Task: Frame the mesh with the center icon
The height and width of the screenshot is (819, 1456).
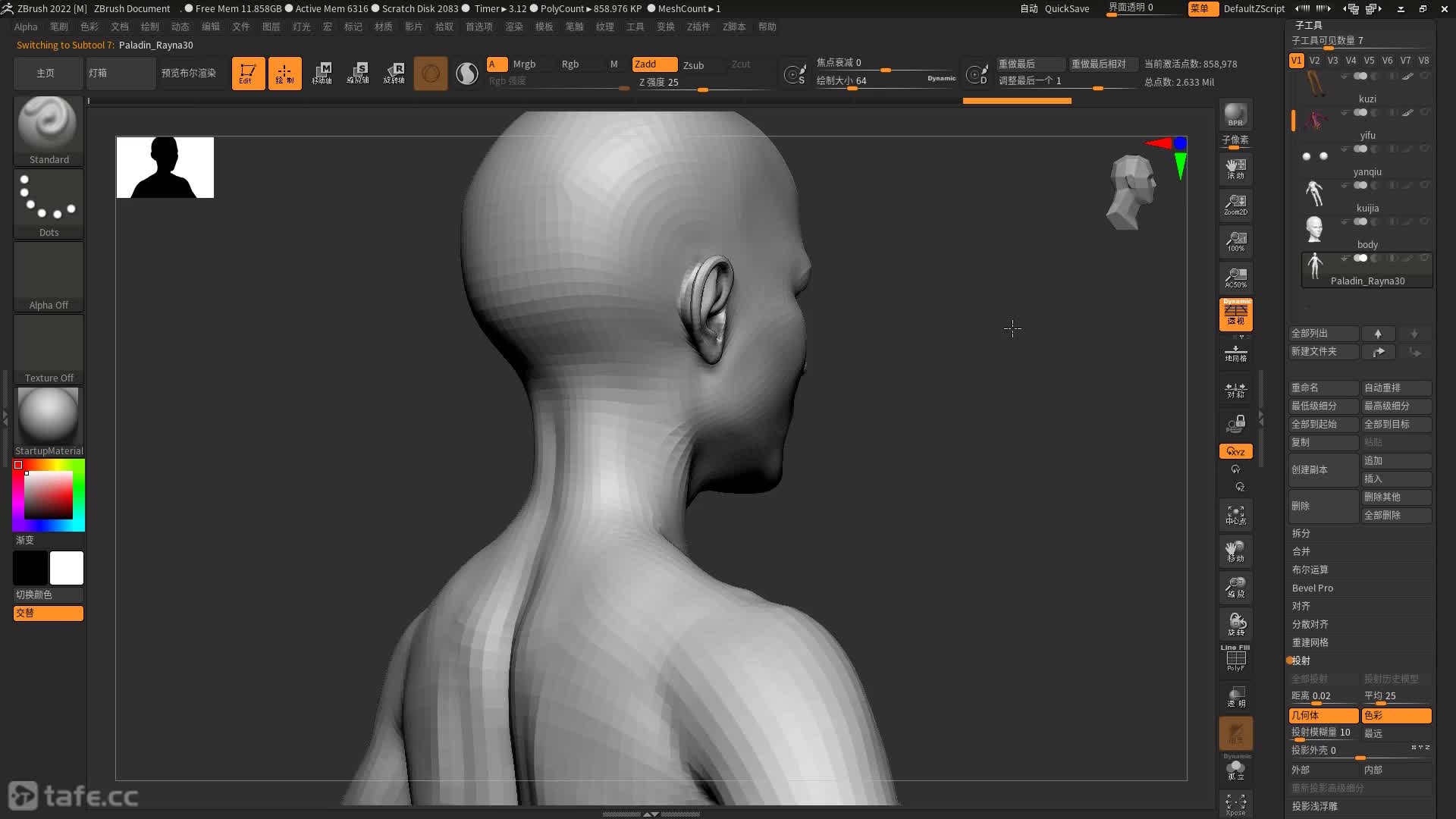Action: tap(1235, 515)
